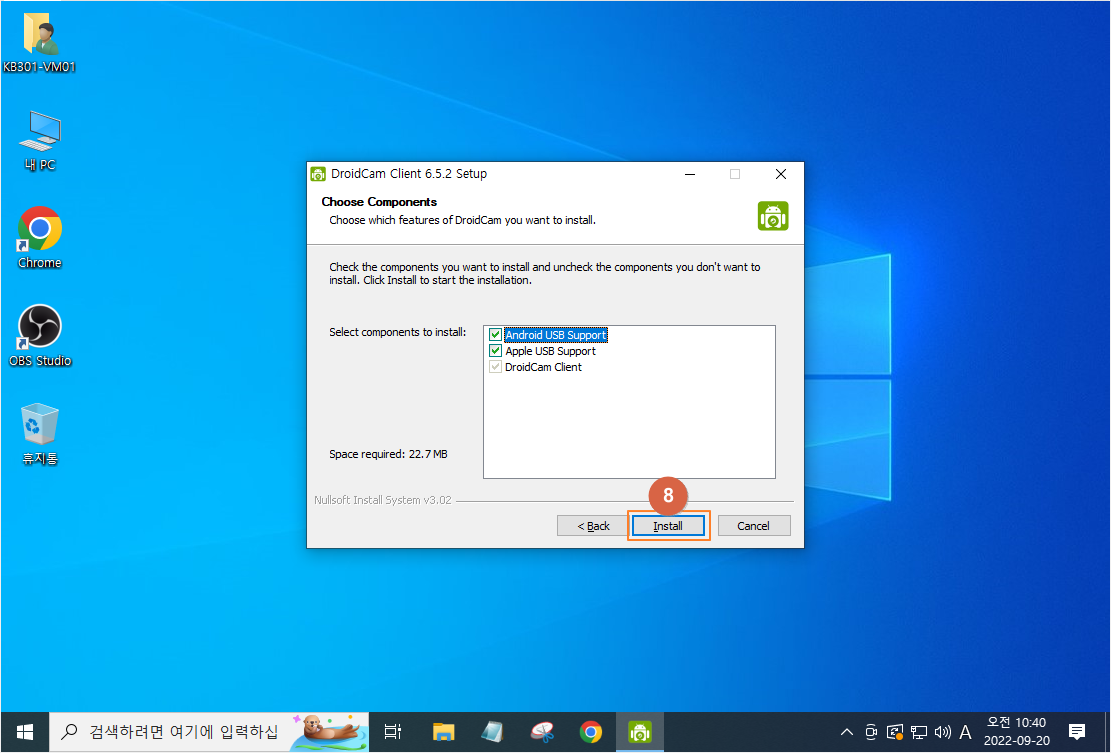Uncheck Apple USB Support component
The image size is (1111, 753).
tap(495, 351)
